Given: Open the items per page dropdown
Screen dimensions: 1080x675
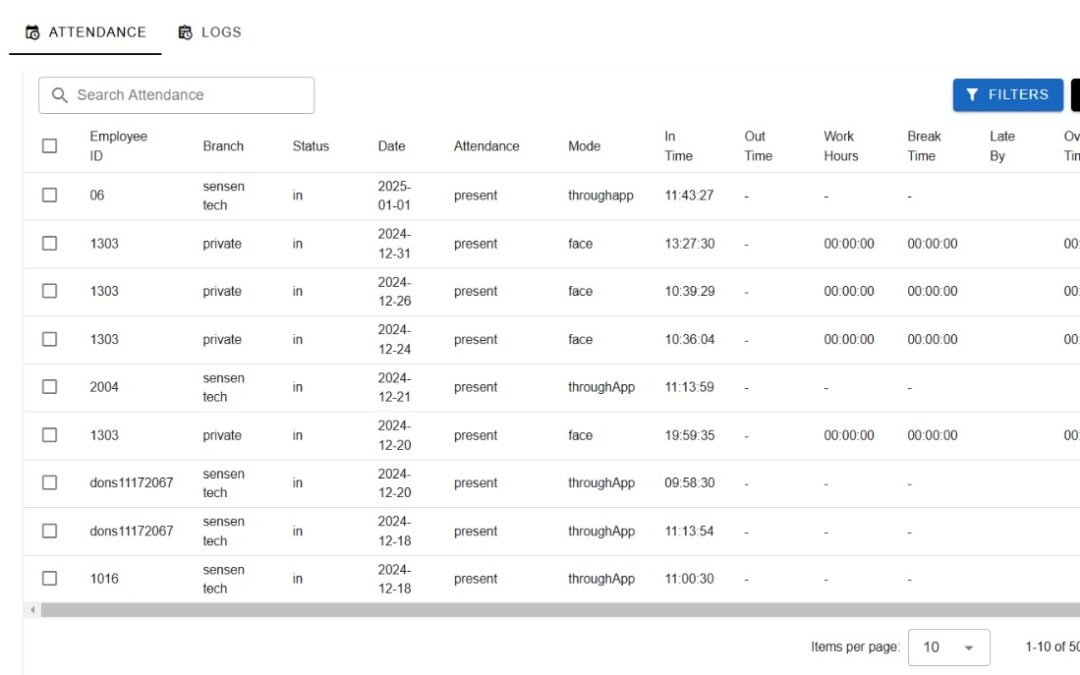Looking at the screenshot, I should click(x=947, y=647).
